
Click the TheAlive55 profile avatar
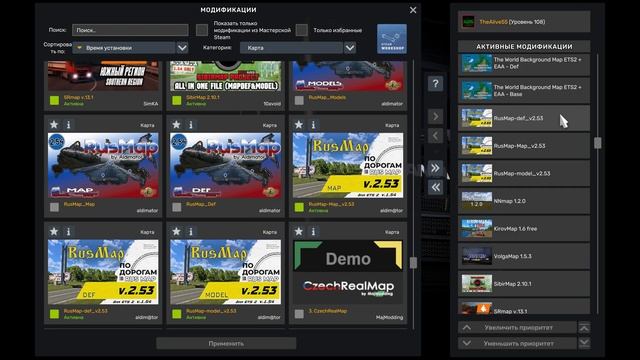pyautogui.click(x=468, y=22)
